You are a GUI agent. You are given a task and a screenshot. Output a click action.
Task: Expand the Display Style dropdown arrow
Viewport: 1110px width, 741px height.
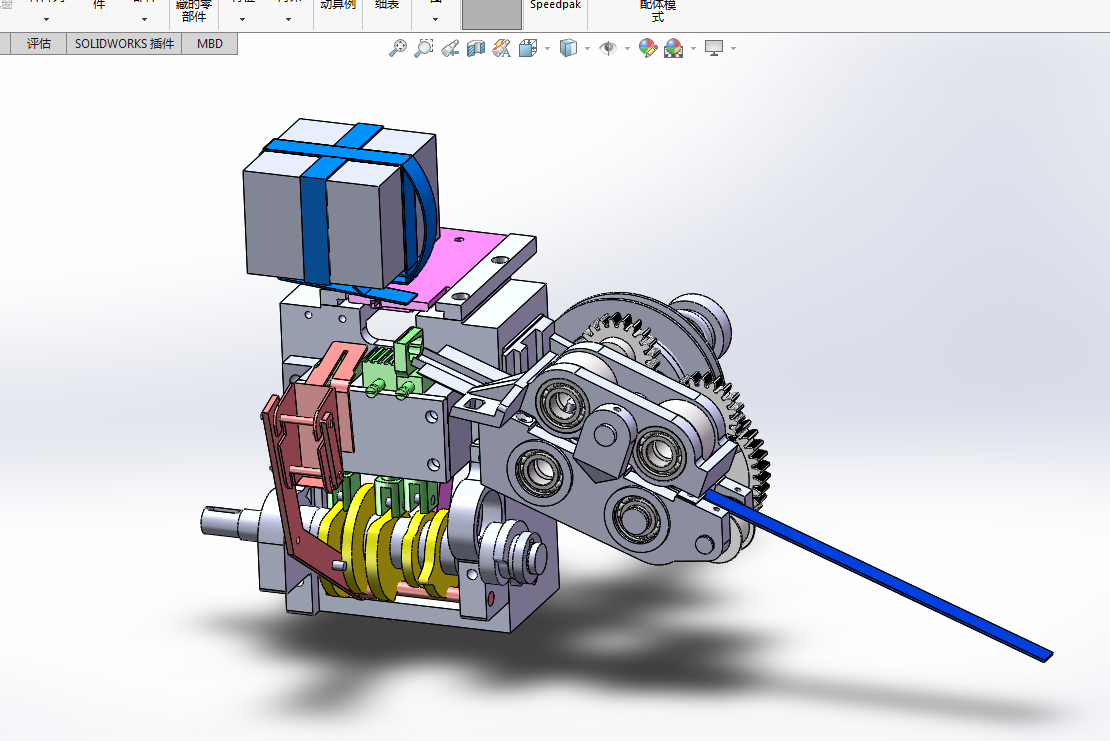click(x=588, y=49)
